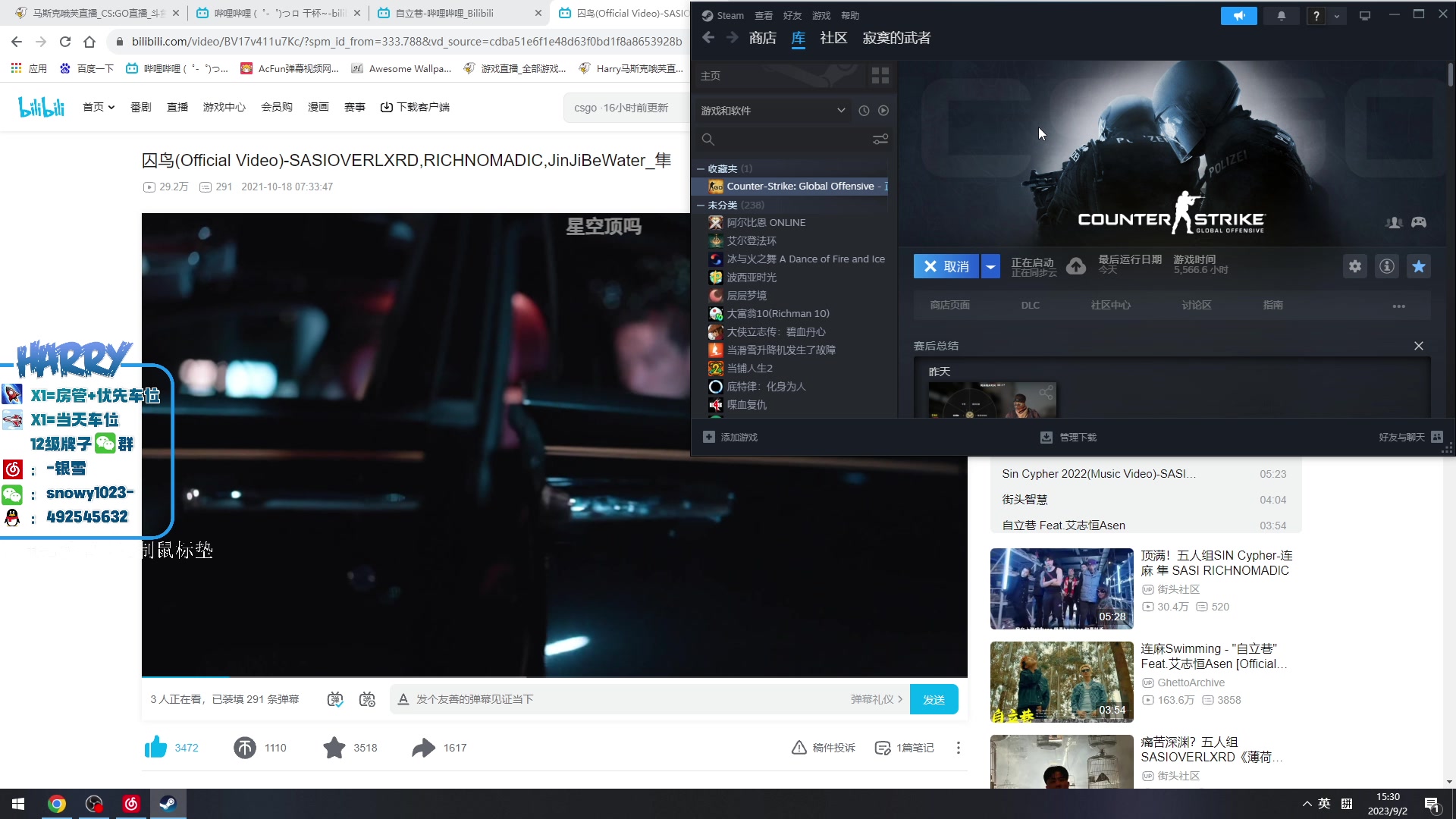Image resolution: width=1456 pixels, height=819 pixels.
Task: Open CS:GO DLC link
Action: point(1030,306)
